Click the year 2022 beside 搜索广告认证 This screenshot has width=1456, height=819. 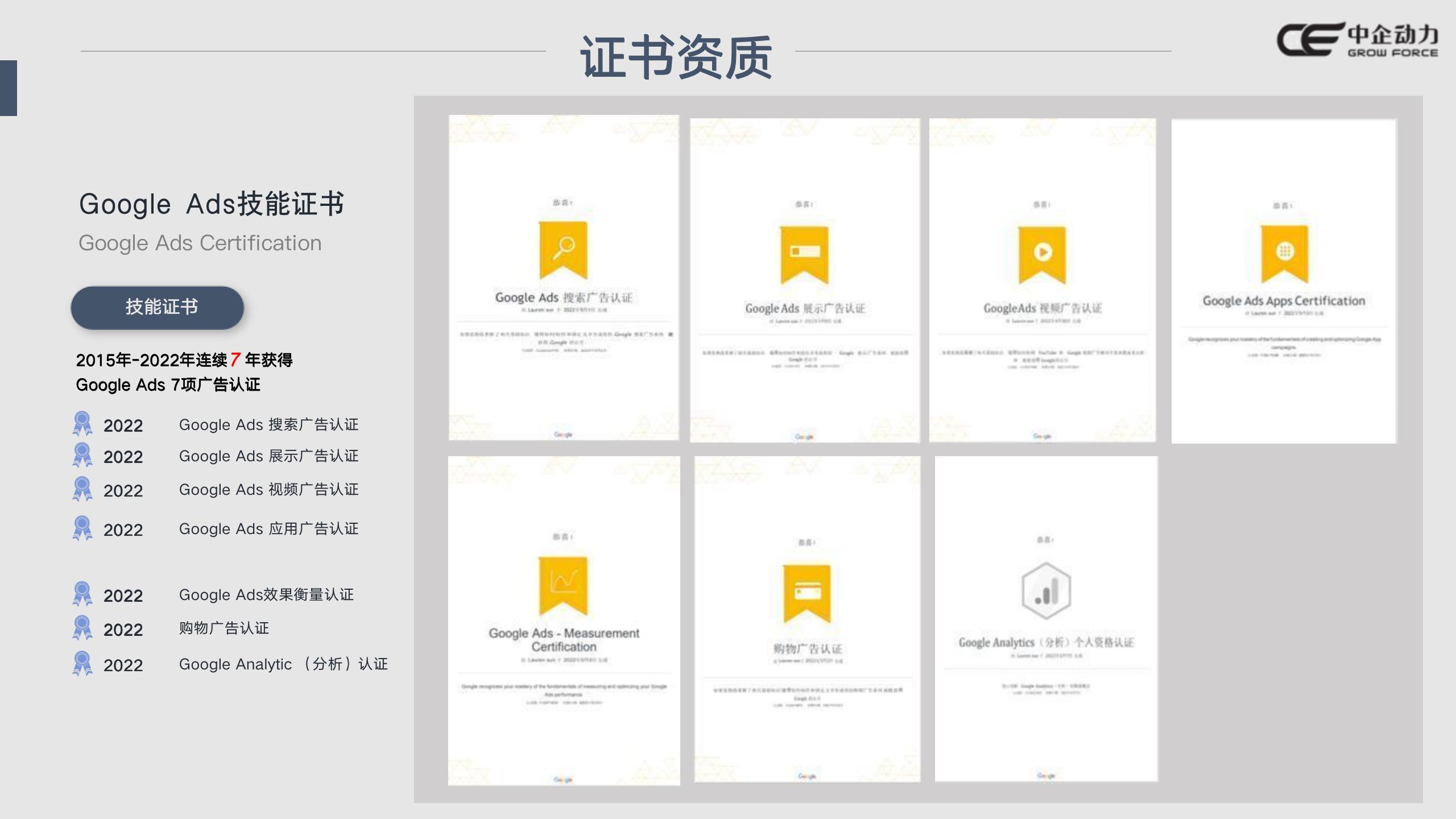(123, 425)
